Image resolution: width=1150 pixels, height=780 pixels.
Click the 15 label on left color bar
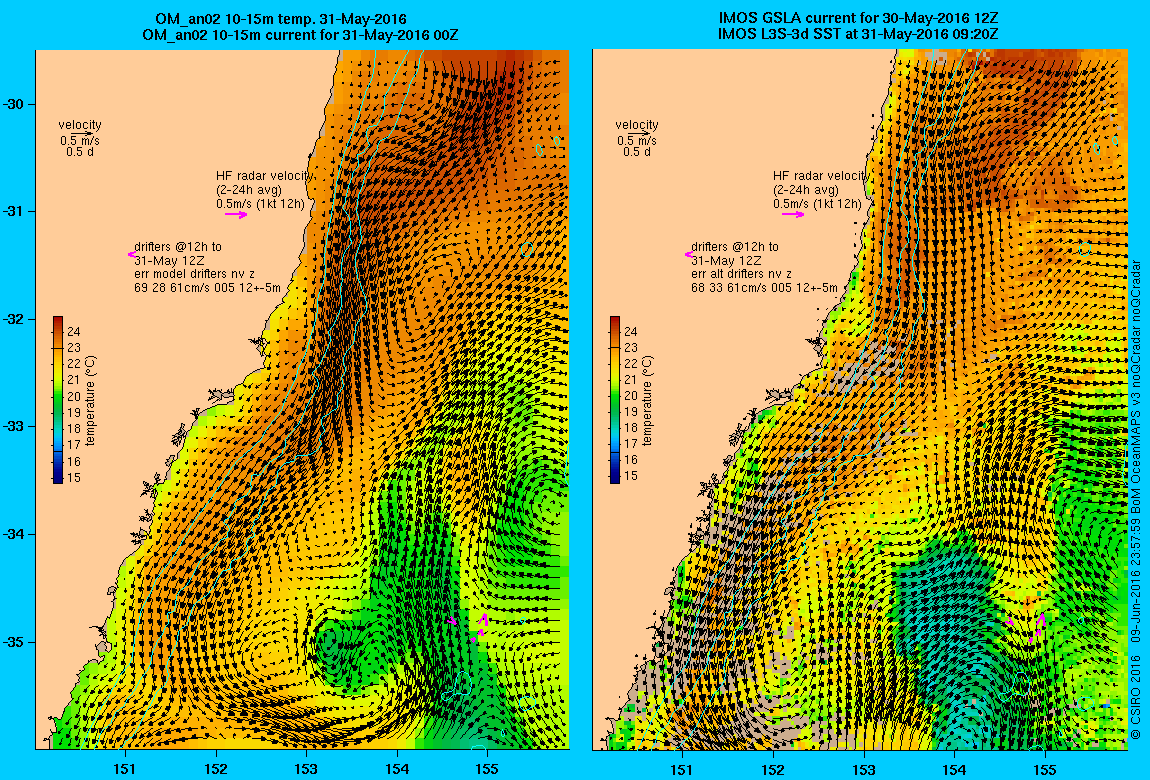click(74, 478)
